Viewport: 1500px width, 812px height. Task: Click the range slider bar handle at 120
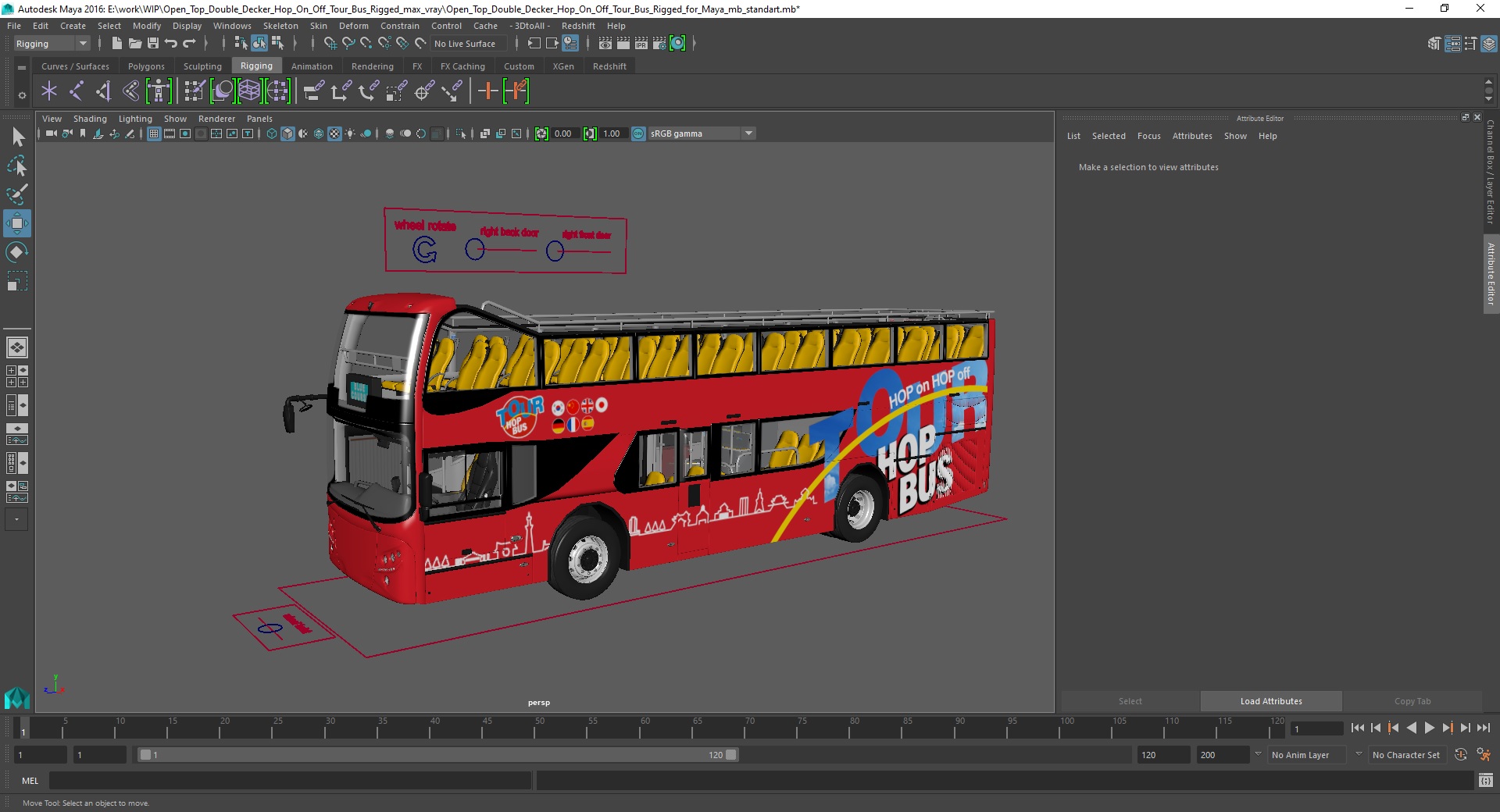click(x=730, y=755)
